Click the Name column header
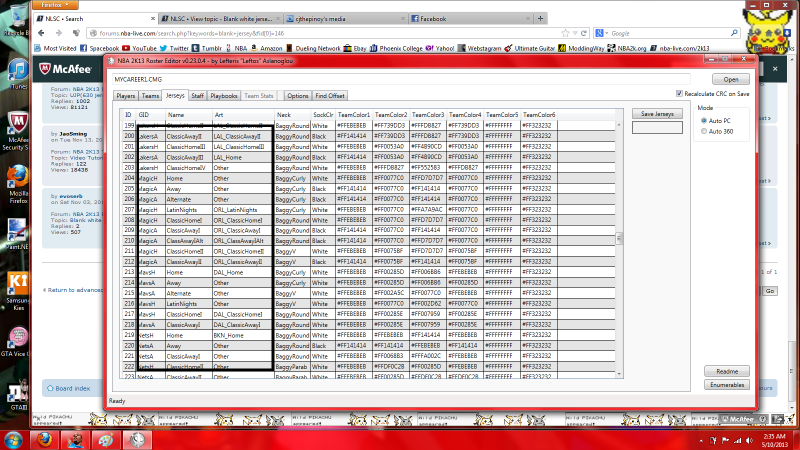The height and width of the screenshot is (450, 800). tap(188, 115)
